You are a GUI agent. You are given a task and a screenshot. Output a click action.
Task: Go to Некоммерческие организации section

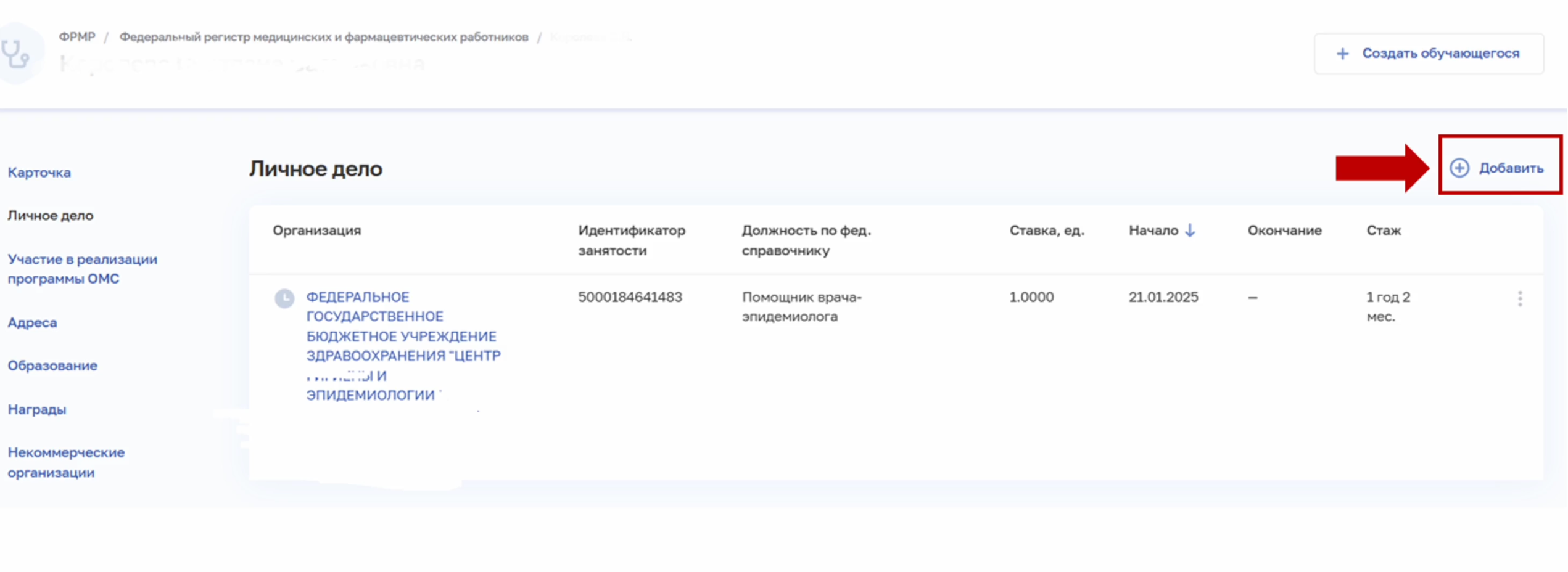click(x=66, y=462)
